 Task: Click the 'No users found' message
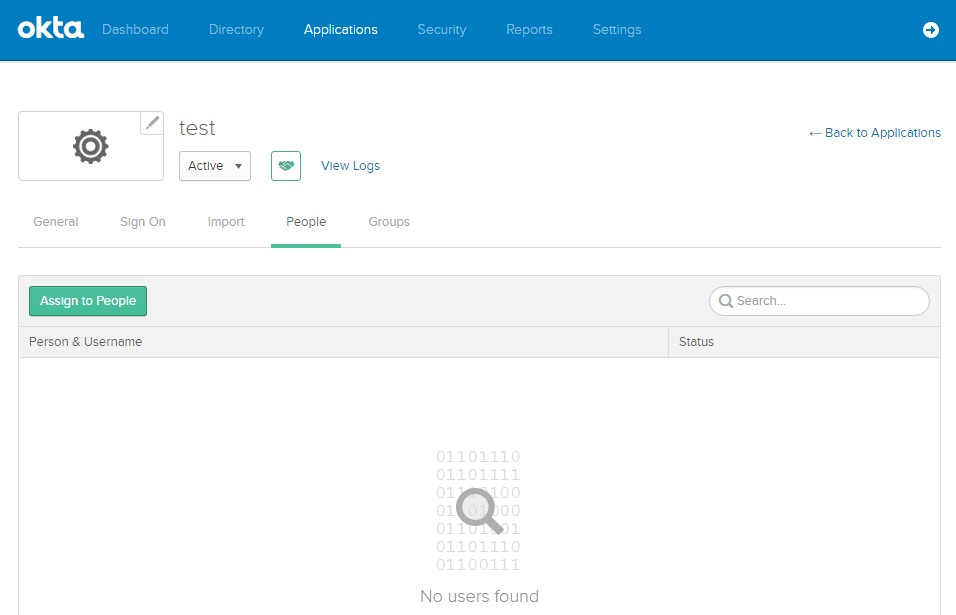pyautogui.click(x=479, y=596)
